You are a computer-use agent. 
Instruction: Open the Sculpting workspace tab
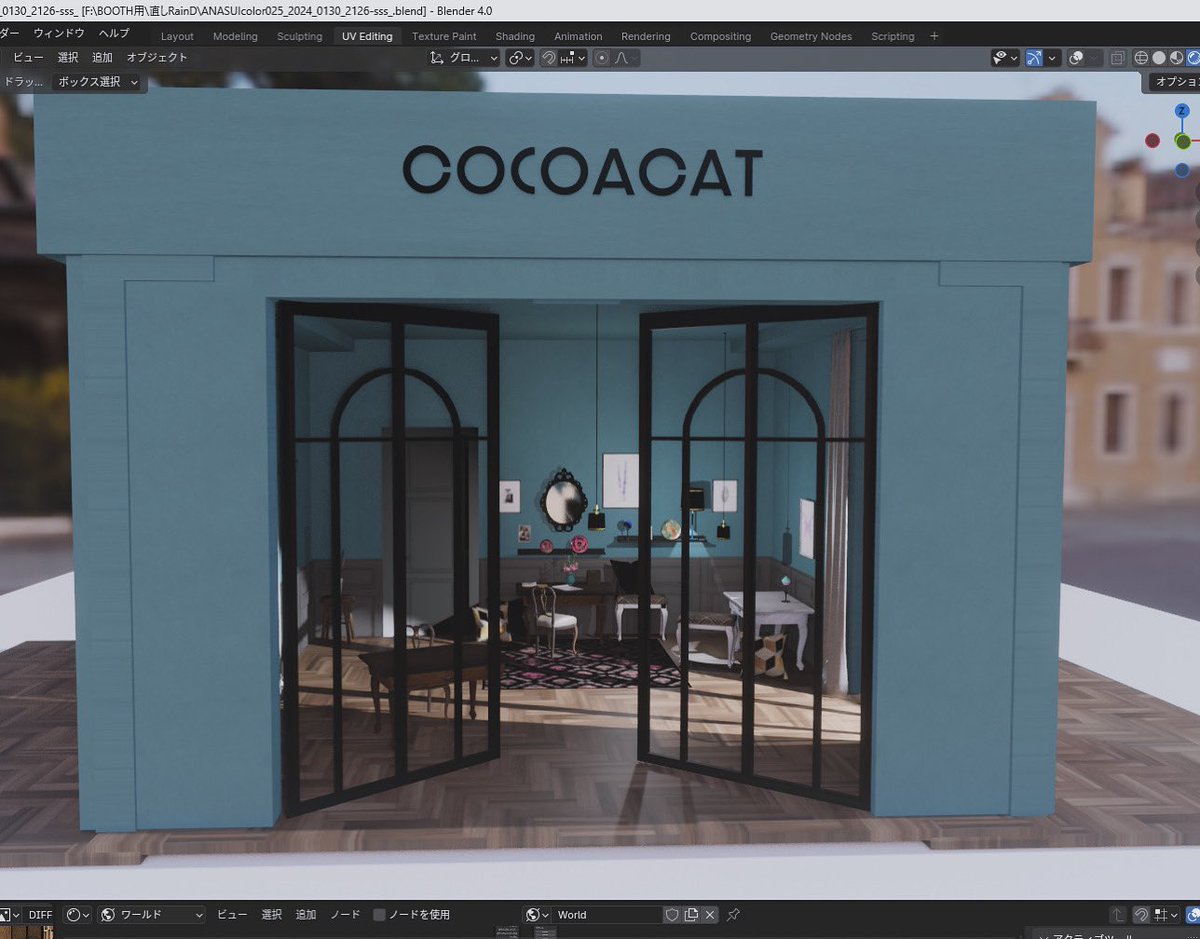point(300,36)
